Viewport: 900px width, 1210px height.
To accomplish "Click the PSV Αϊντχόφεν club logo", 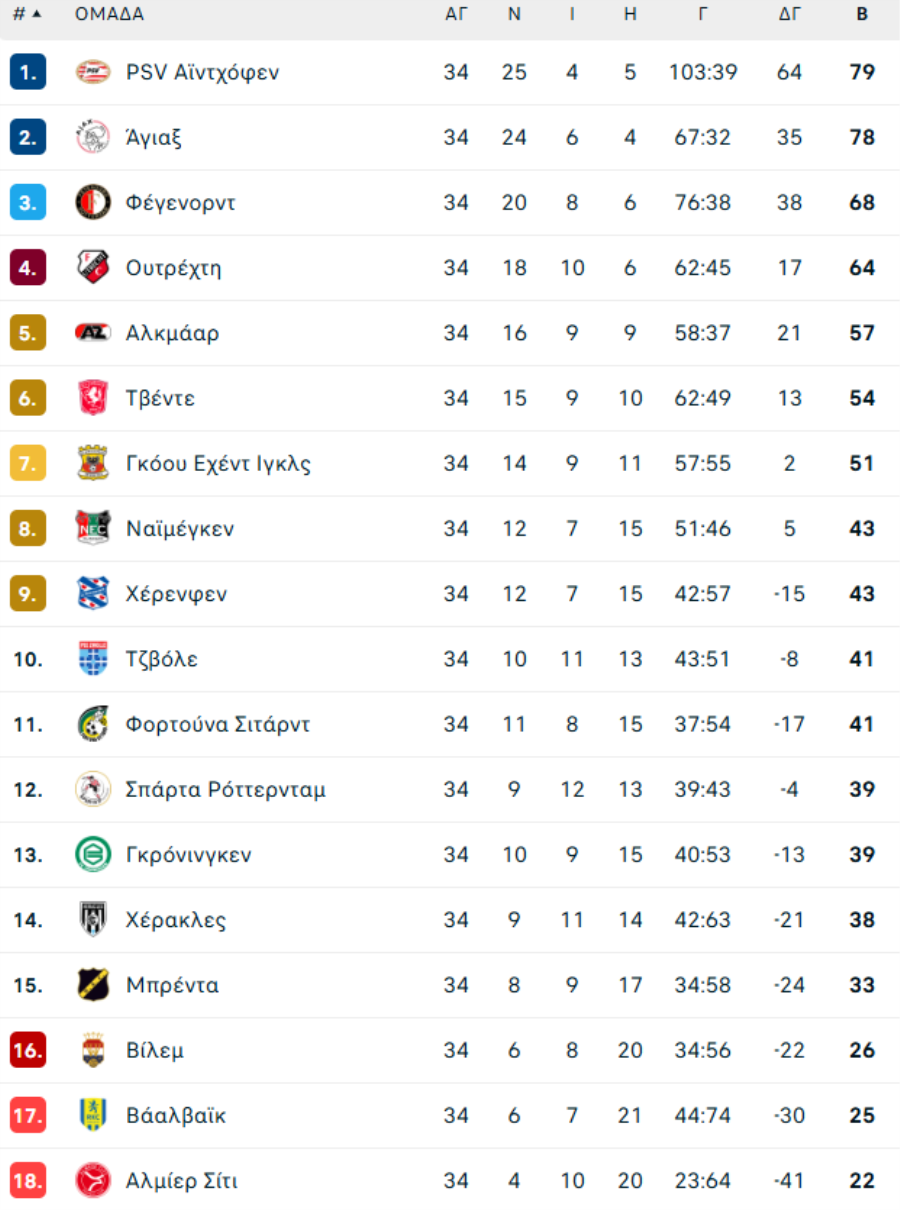I will (93, 72).
